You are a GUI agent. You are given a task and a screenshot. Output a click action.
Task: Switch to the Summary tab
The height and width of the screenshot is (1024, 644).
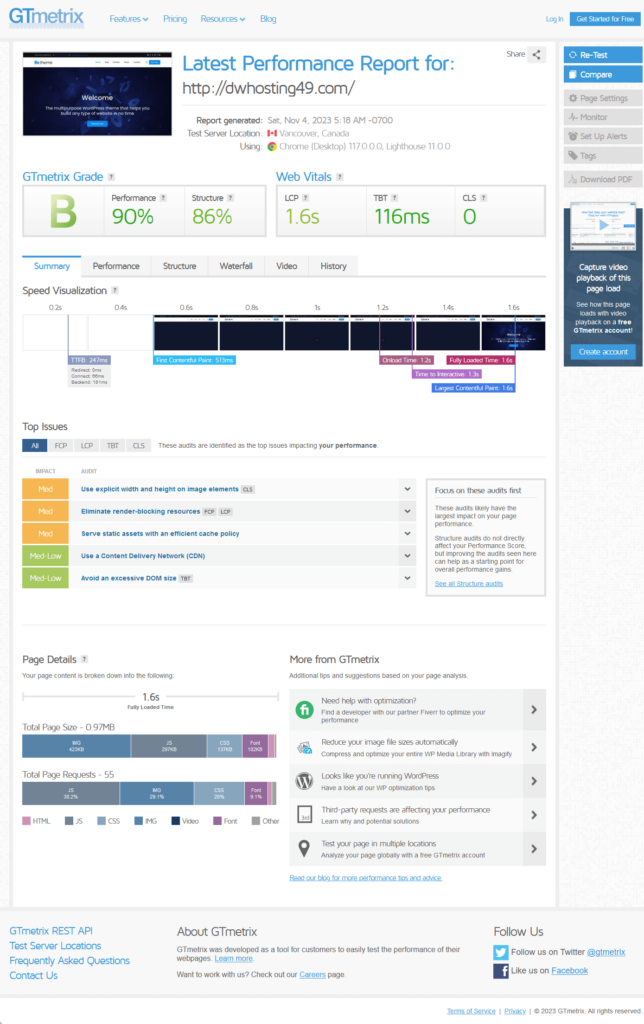pos(52,266)
